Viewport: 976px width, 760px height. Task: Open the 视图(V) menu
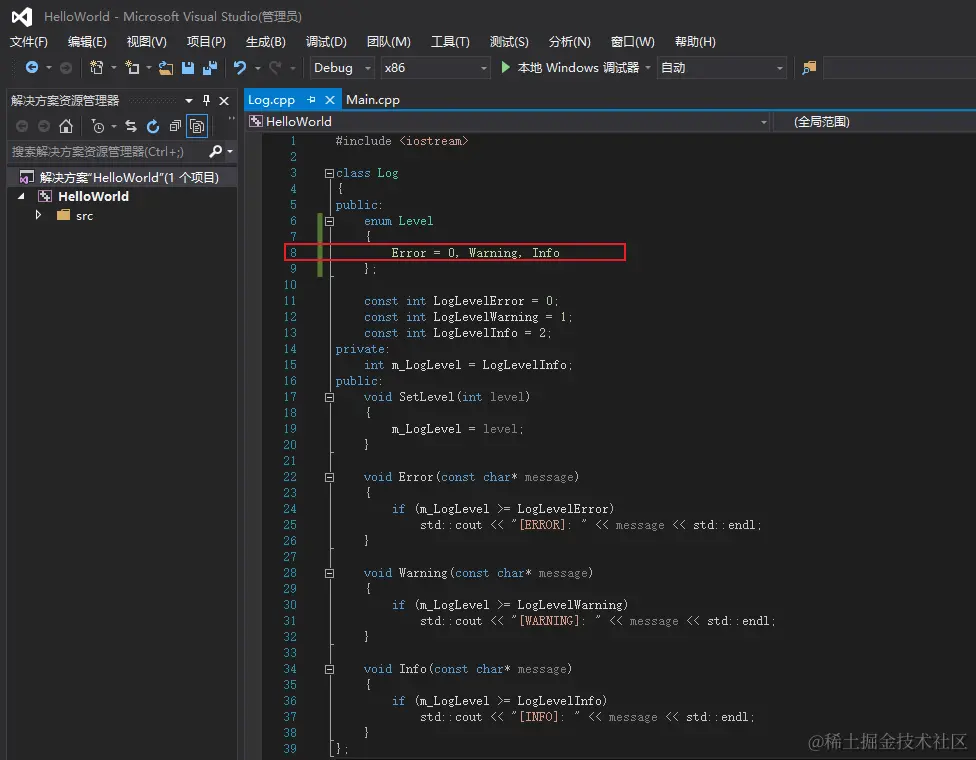click(146, 42)
